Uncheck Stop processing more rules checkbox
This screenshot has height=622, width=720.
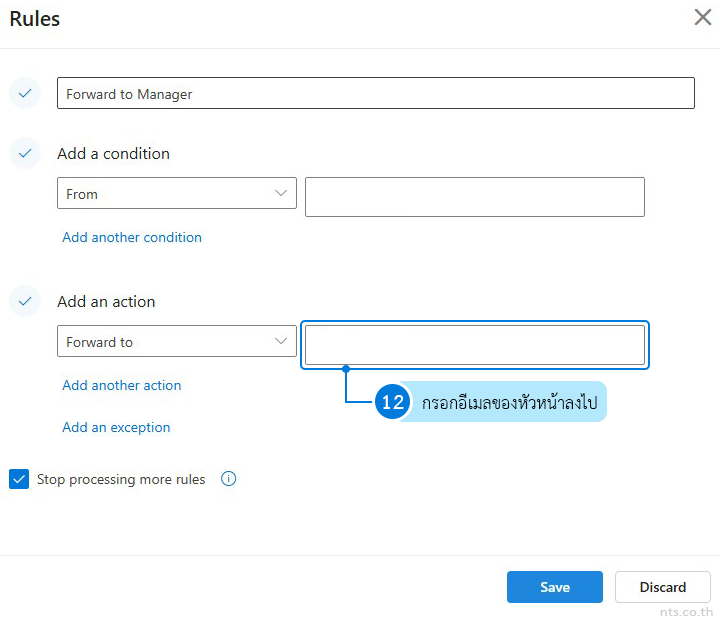click(19, 479)
